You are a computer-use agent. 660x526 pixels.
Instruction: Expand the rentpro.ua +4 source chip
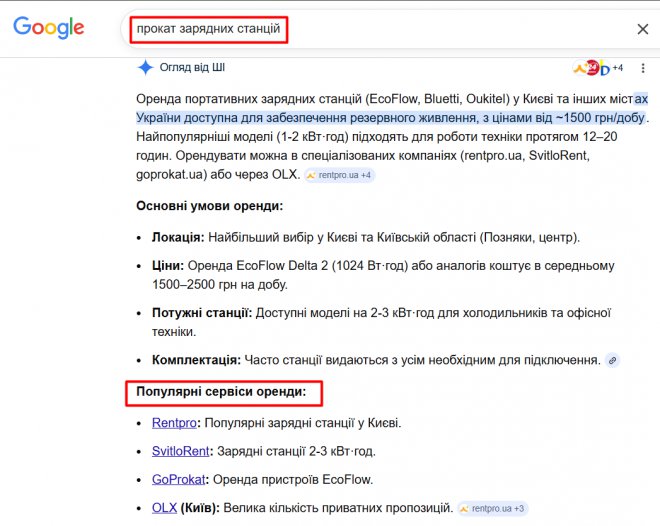pyautogui.click(x=339, y=175)
